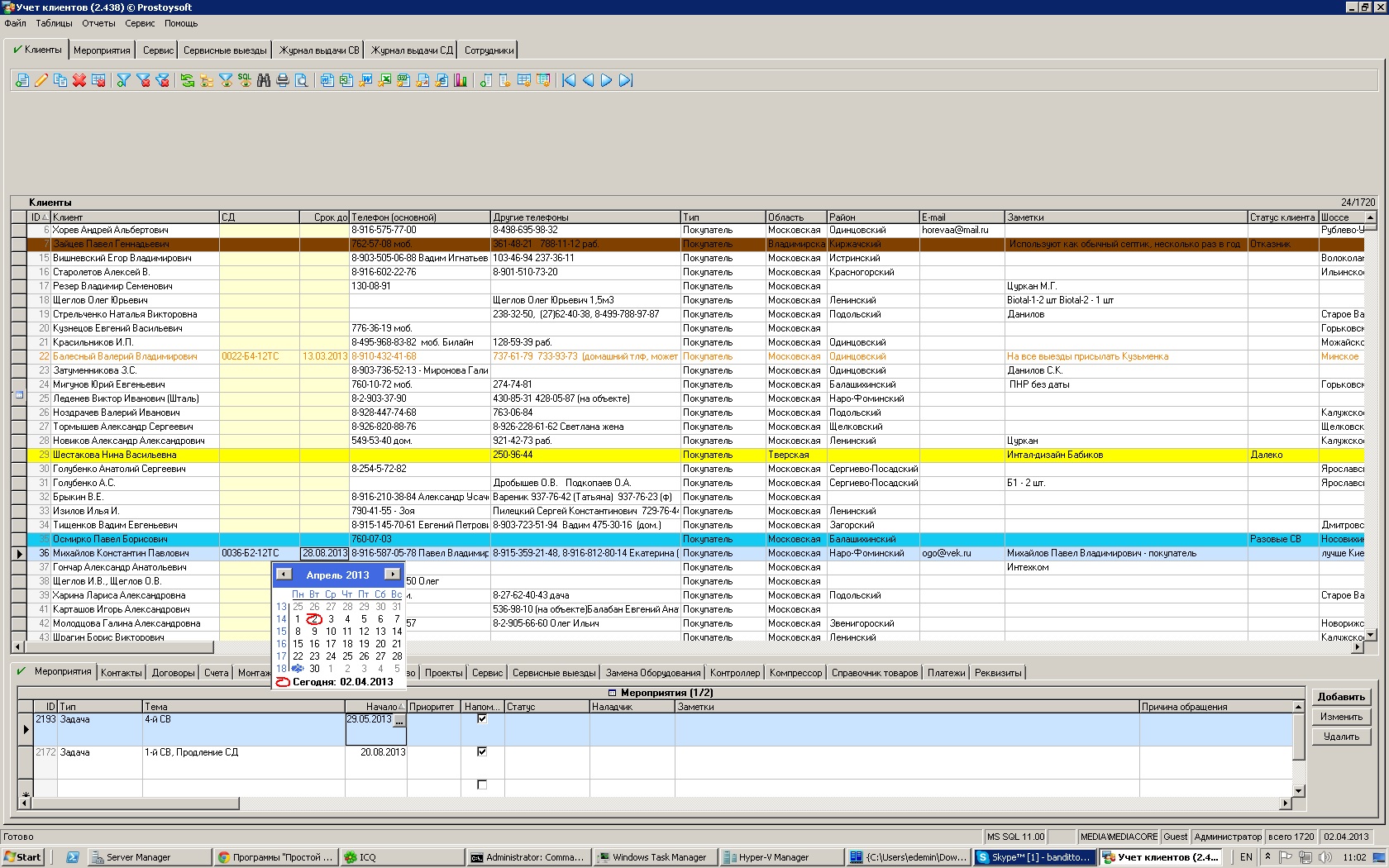The image size is (1389, 868).
Task: Sort the Клиенты grid by ID column header
Action: coord(38,217)
